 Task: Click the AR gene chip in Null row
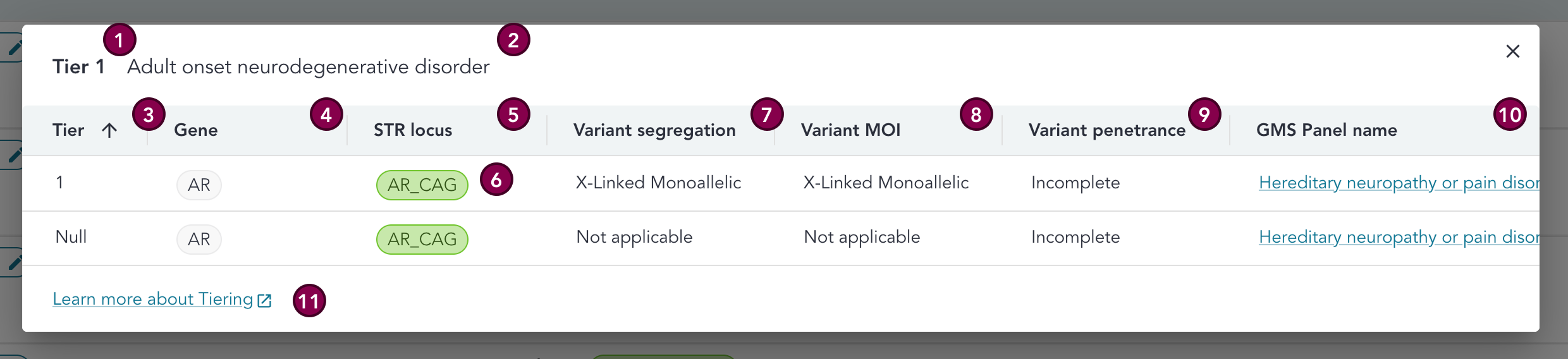tap(199, 240)
